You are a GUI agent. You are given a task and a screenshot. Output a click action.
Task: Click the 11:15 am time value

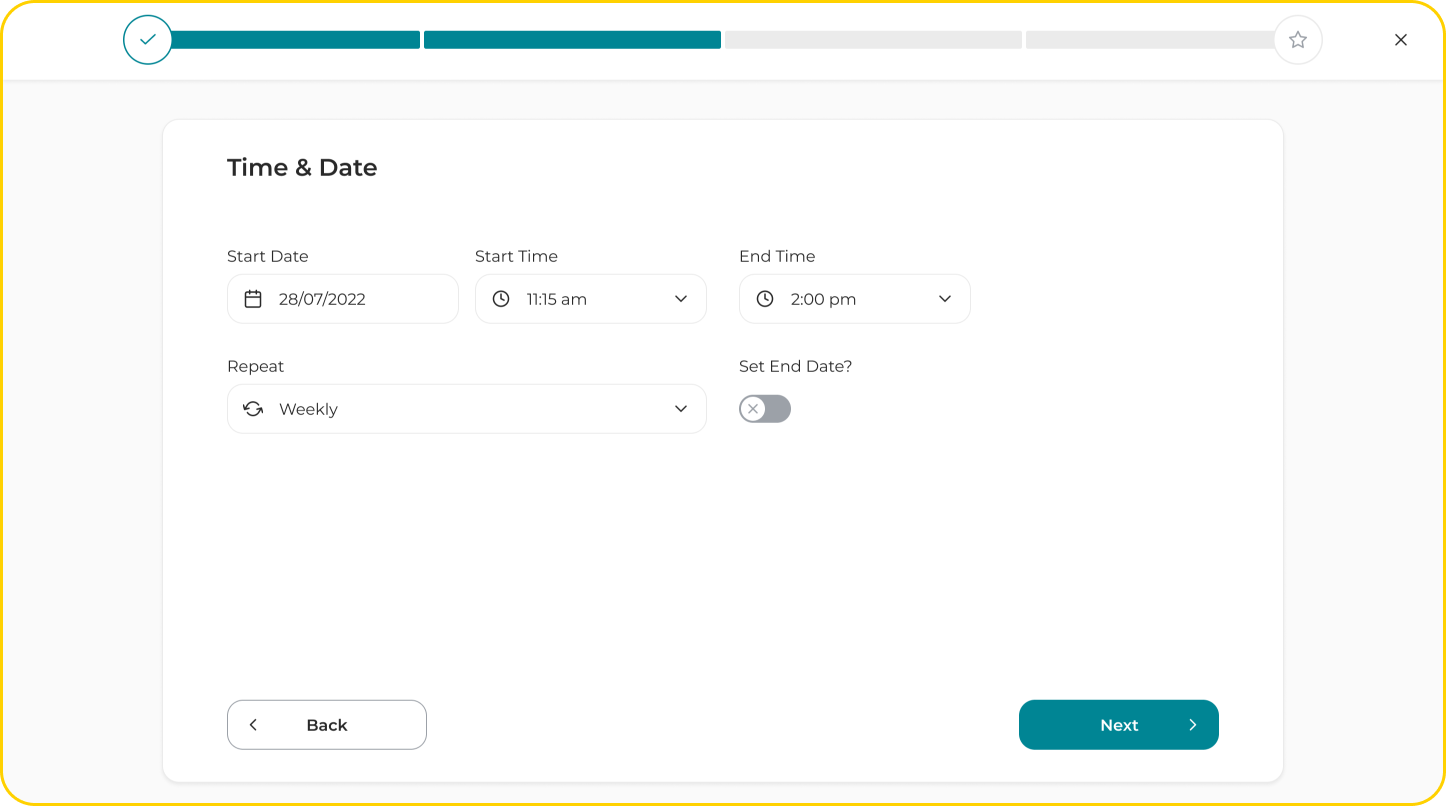click(x=557, y=299)
